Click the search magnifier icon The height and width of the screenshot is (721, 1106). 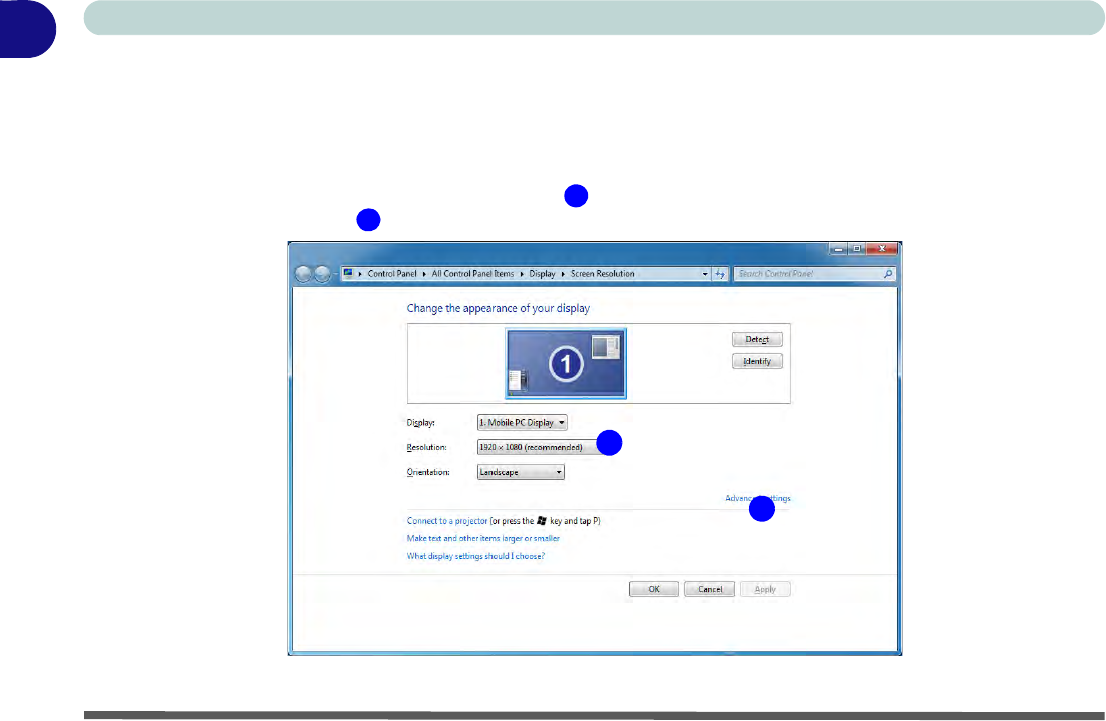[887, 274]
